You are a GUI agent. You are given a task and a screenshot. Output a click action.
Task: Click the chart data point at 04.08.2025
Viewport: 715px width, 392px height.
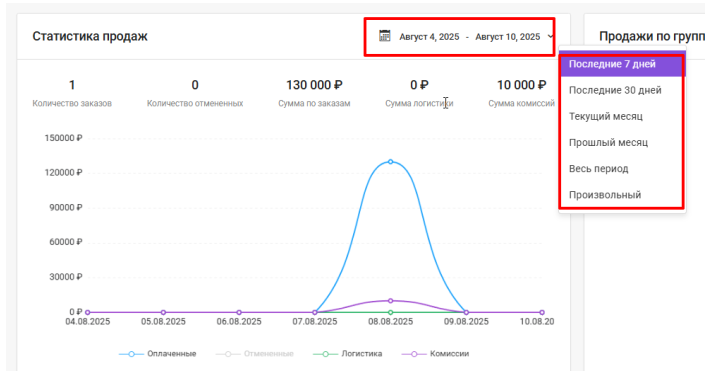[x=88, y=312]
